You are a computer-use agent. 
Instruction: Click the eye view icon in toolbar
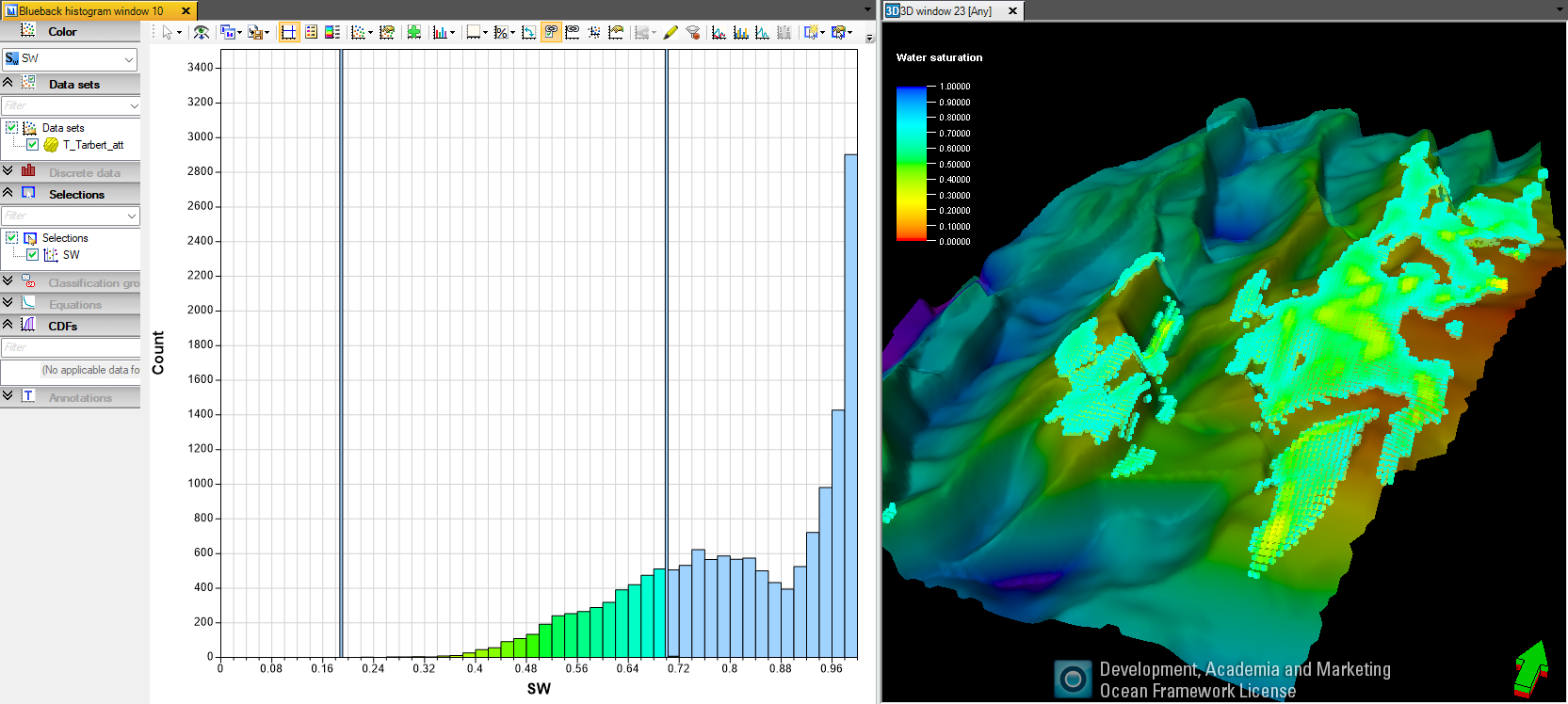pyautogui.click(x=201, y=32)
